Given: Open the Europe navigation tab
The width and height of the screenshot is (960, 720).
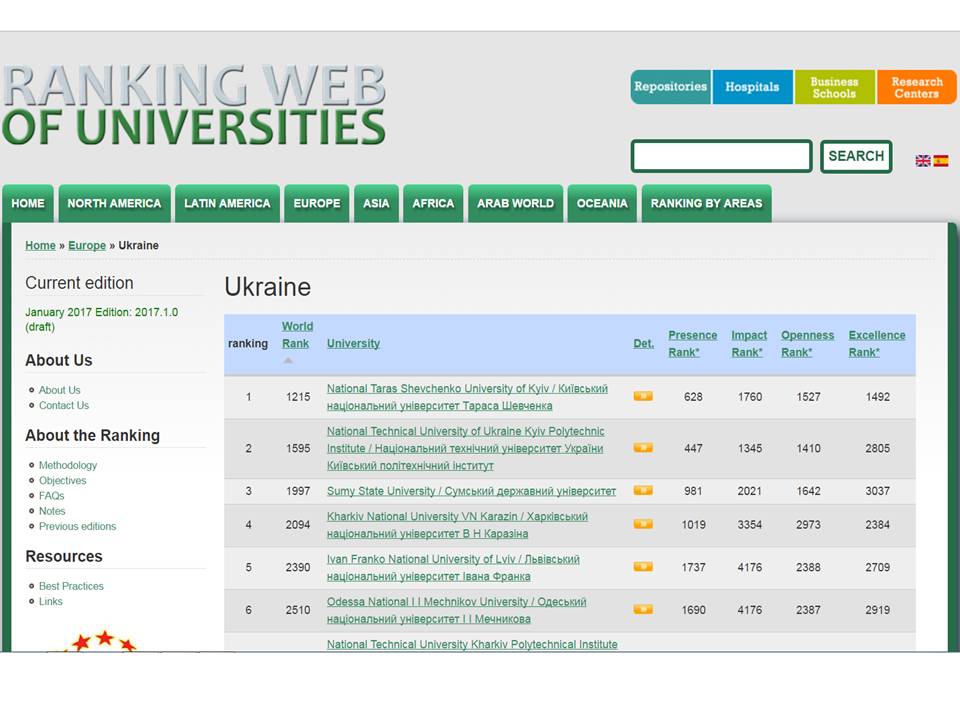Looking at the screenshot, I should pos(317,203).
